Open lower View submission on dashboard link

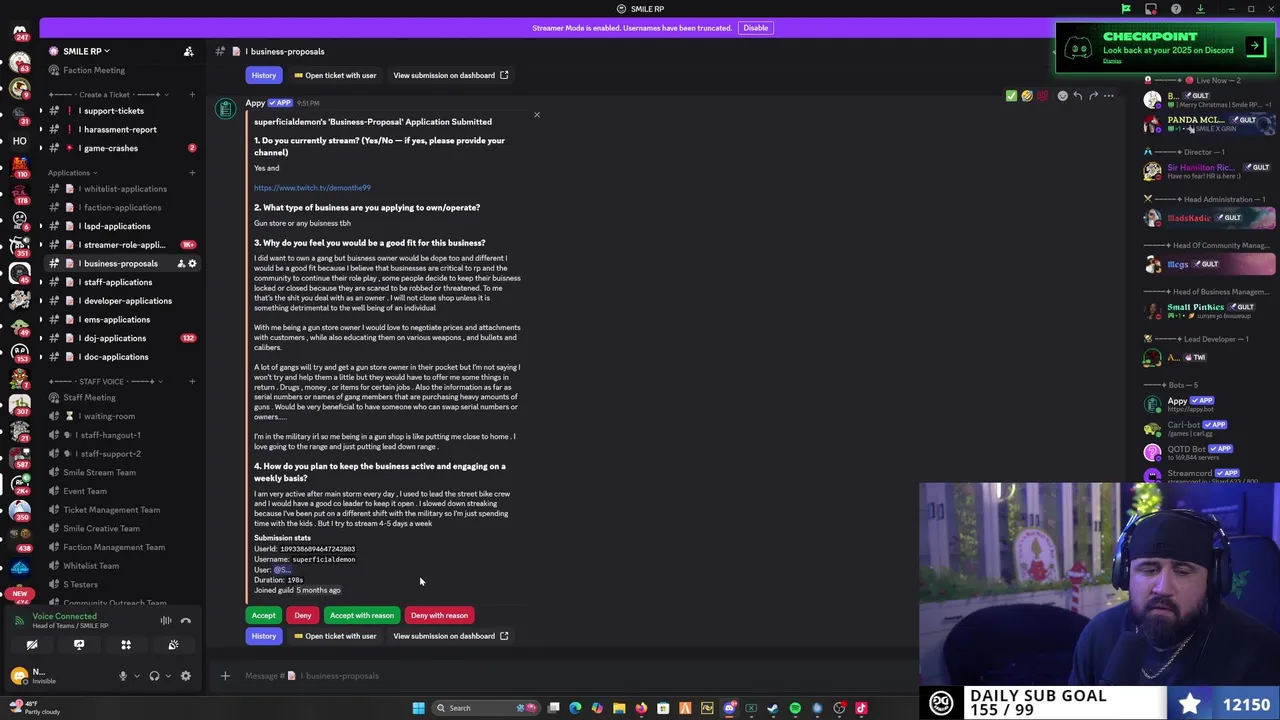point(450,636)
